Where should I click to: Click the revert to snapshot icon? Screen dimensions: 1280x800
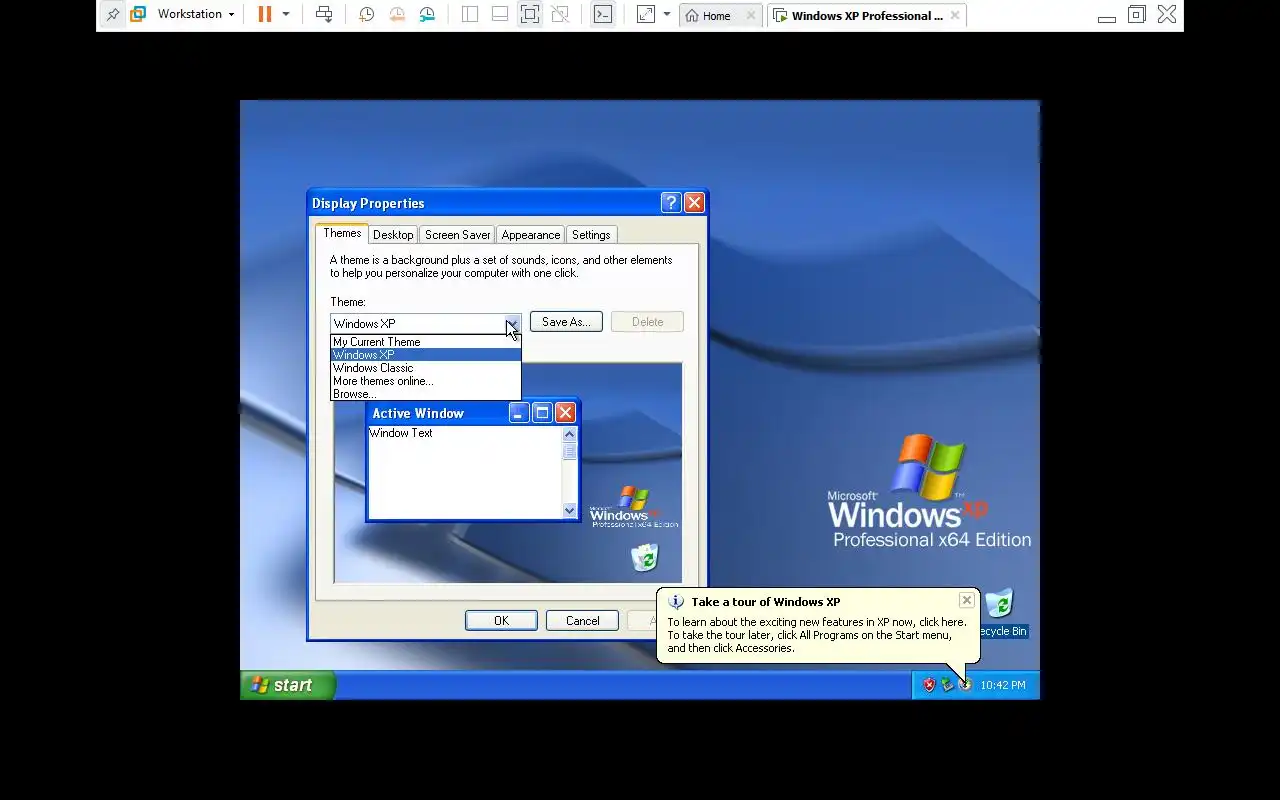(x=397, y=15)
